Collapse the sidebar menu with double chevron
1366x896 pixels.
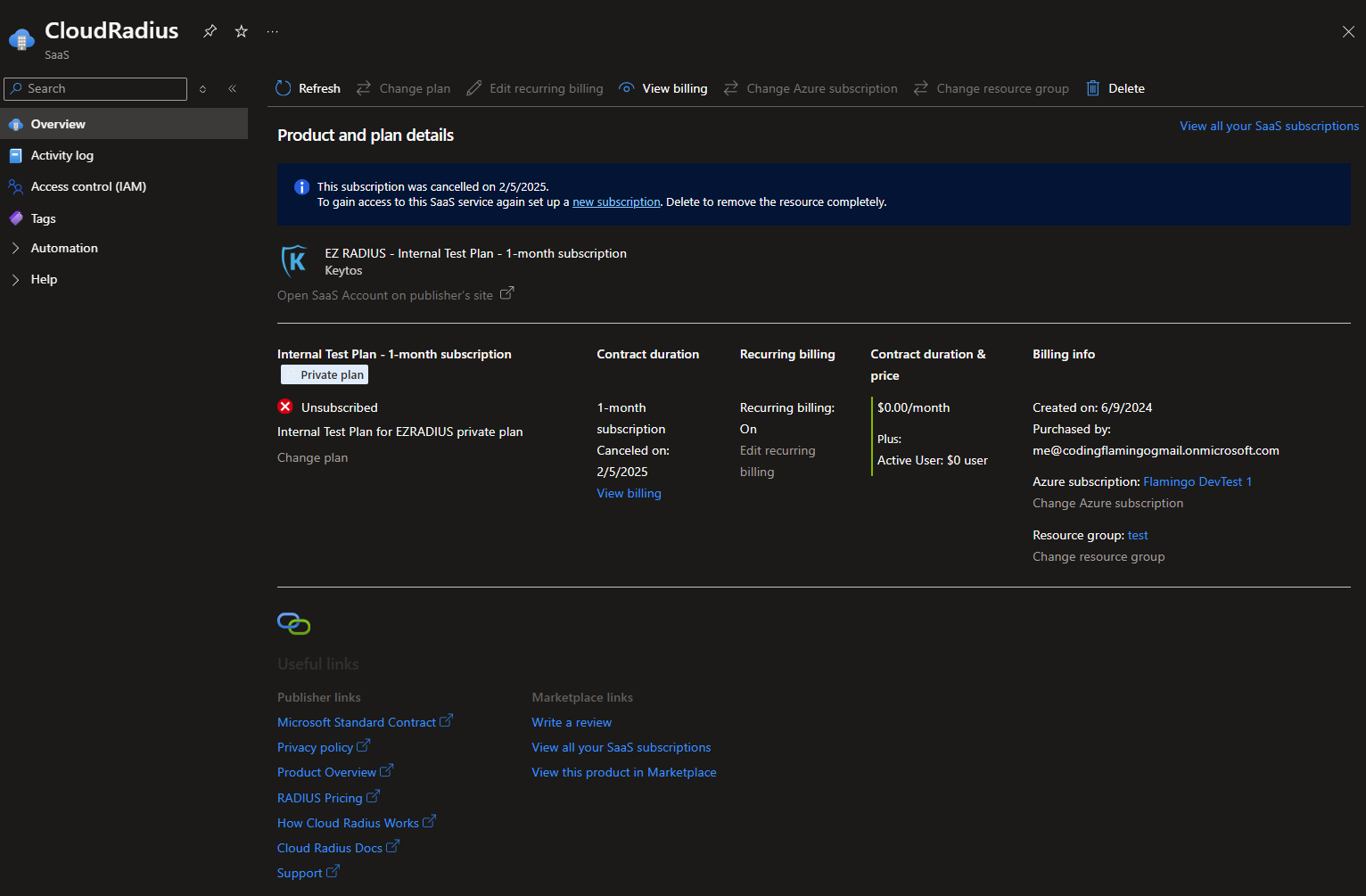point(232,88)
